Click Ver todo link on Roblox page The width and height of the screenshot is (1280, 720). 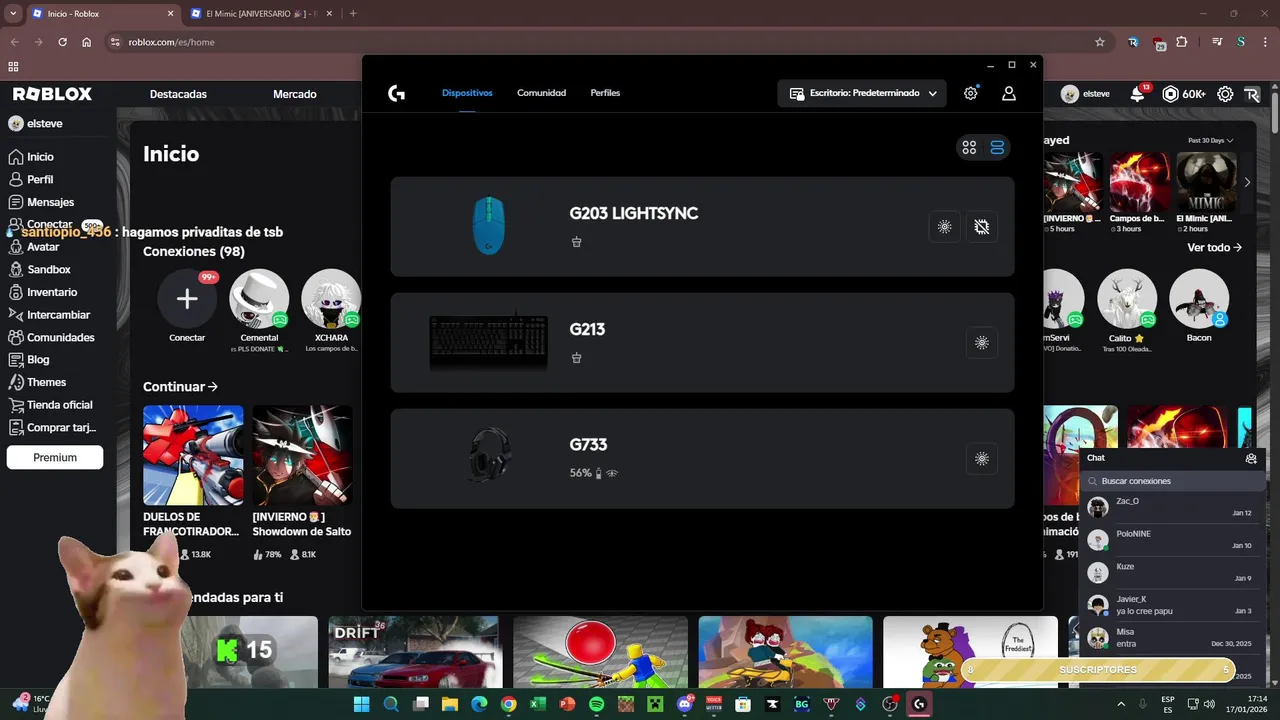tap(1215, 247)
